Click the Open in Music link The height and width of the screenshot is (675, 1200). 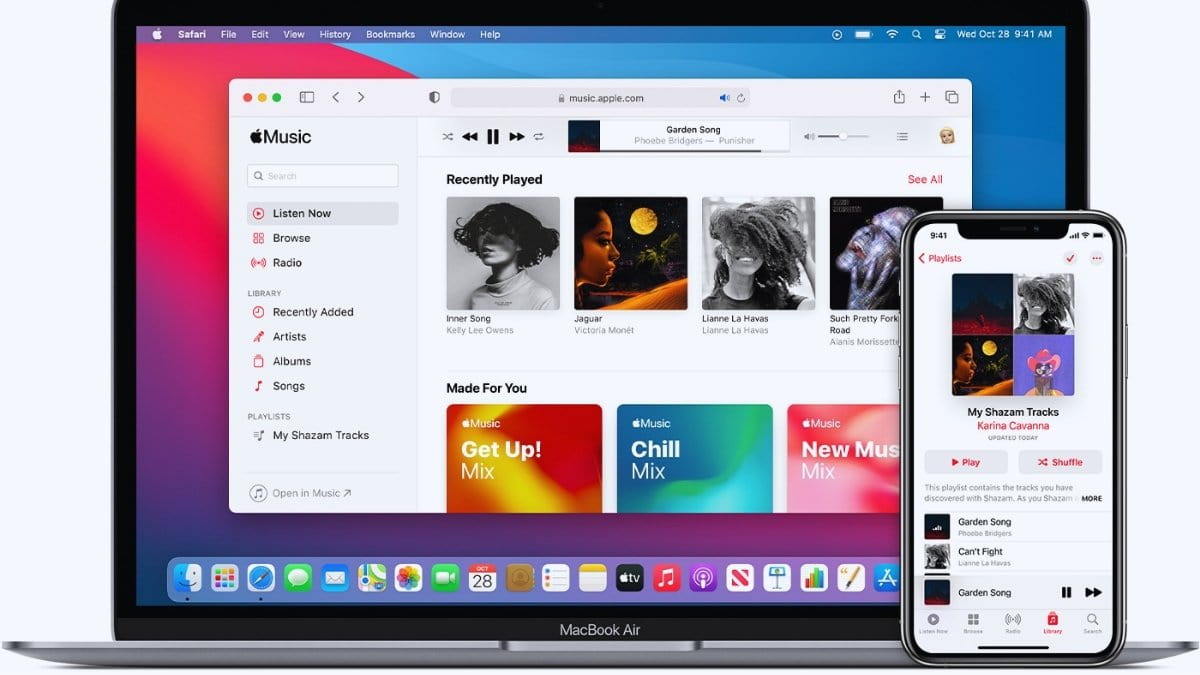click(x=301, y=493)
